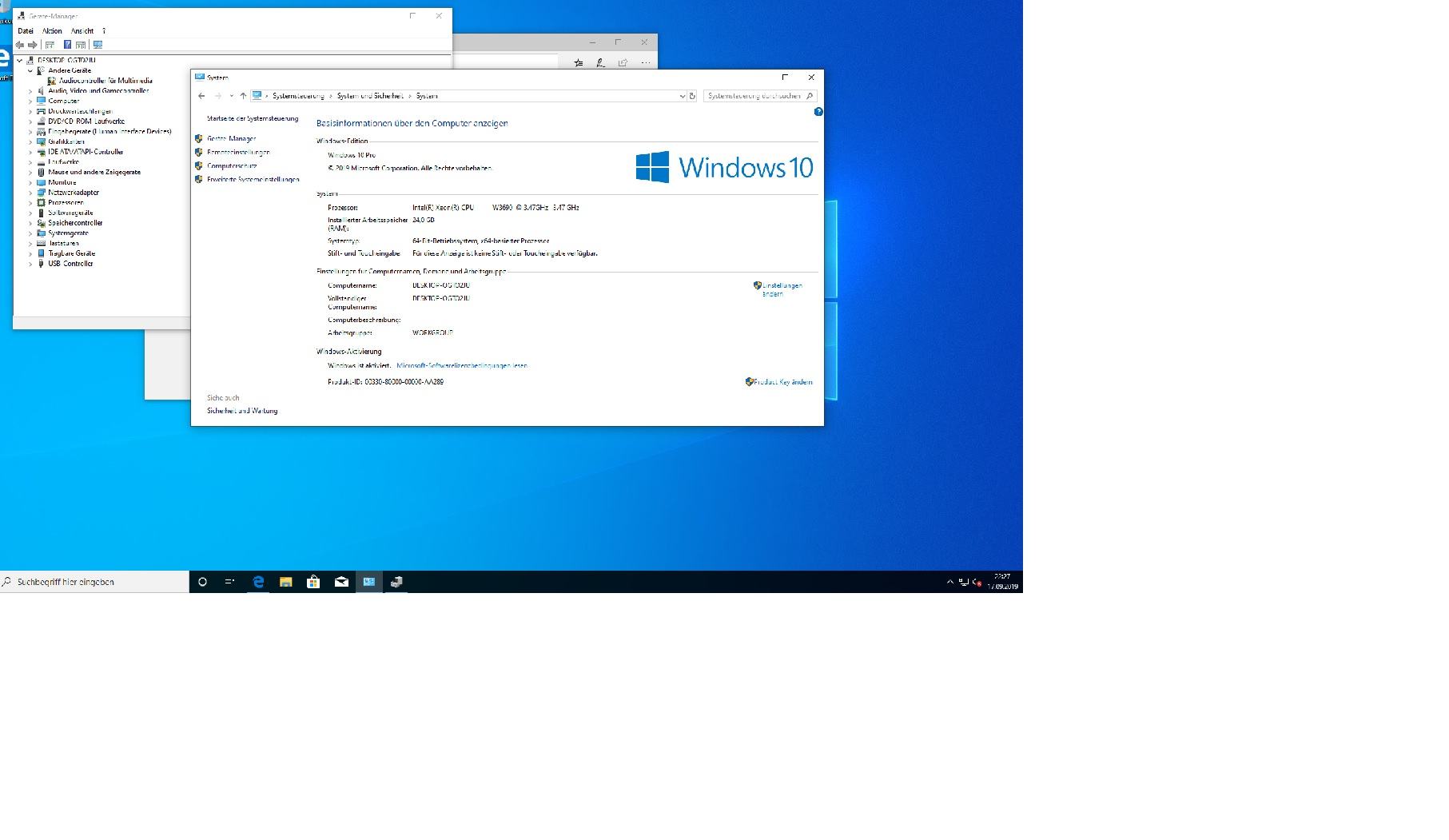Expand the Prozessoren category
This screenshot has width=1449, height=840.
pos(30,203)
